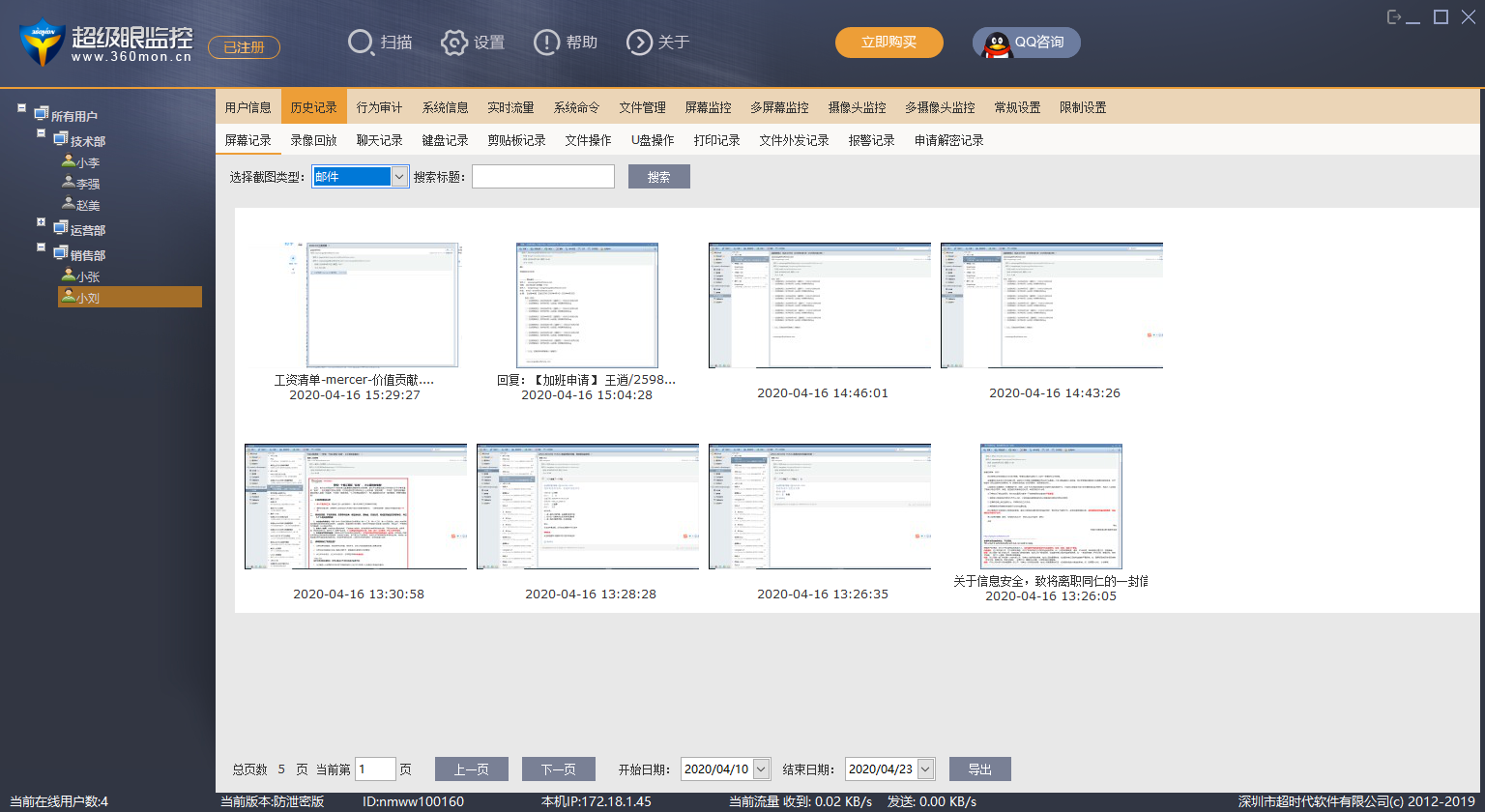The width and height of the screenshot is (1485, 812).
Task: Click the 立即购买 orange button
Action: [888, 43]
